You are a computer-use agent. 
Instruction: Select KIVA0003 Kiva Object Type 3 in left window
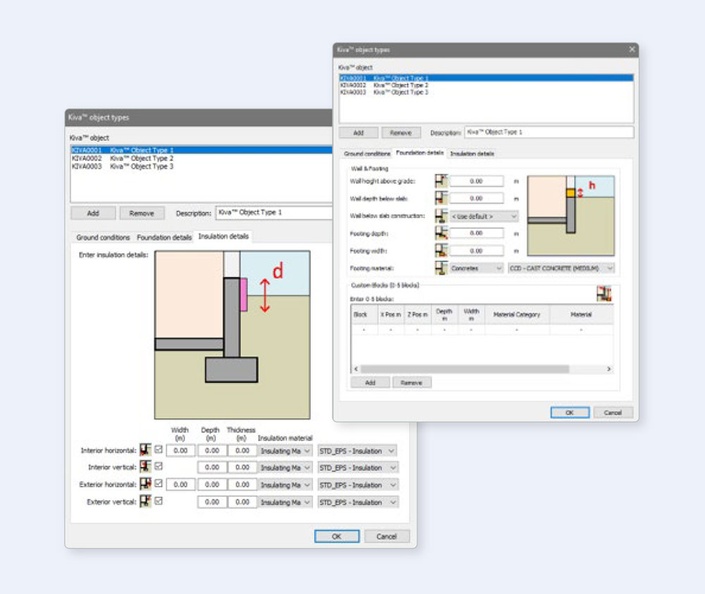tap(201, 166)
